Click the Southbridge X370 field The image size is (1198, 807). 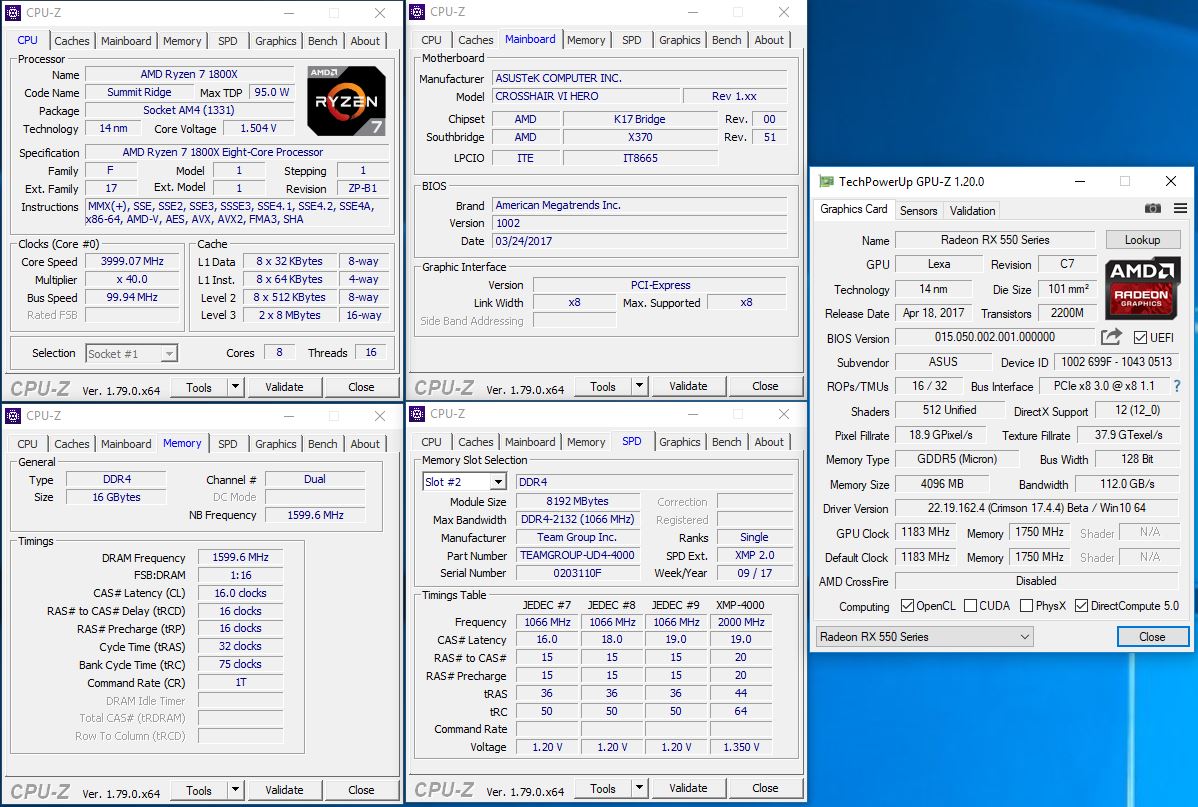coord(640,138)
